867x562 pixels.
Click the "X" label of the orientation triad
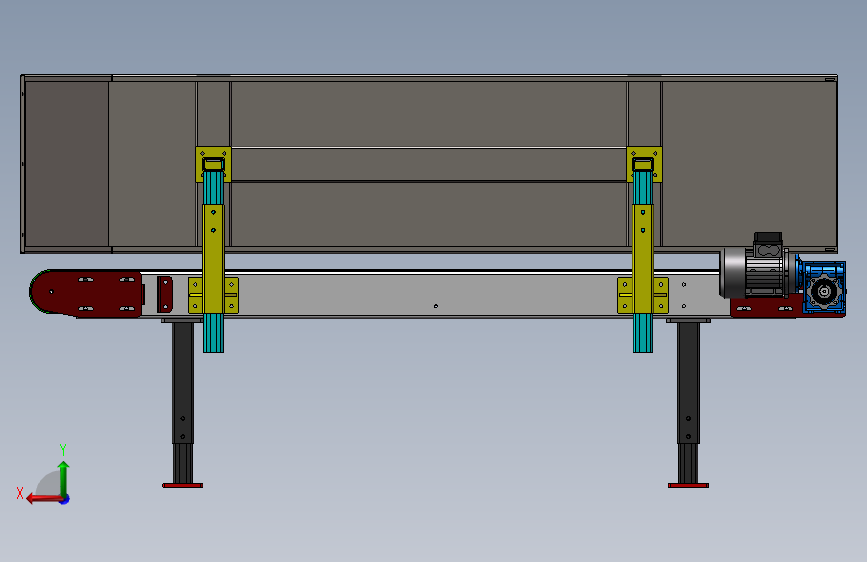tap(20, 493)
